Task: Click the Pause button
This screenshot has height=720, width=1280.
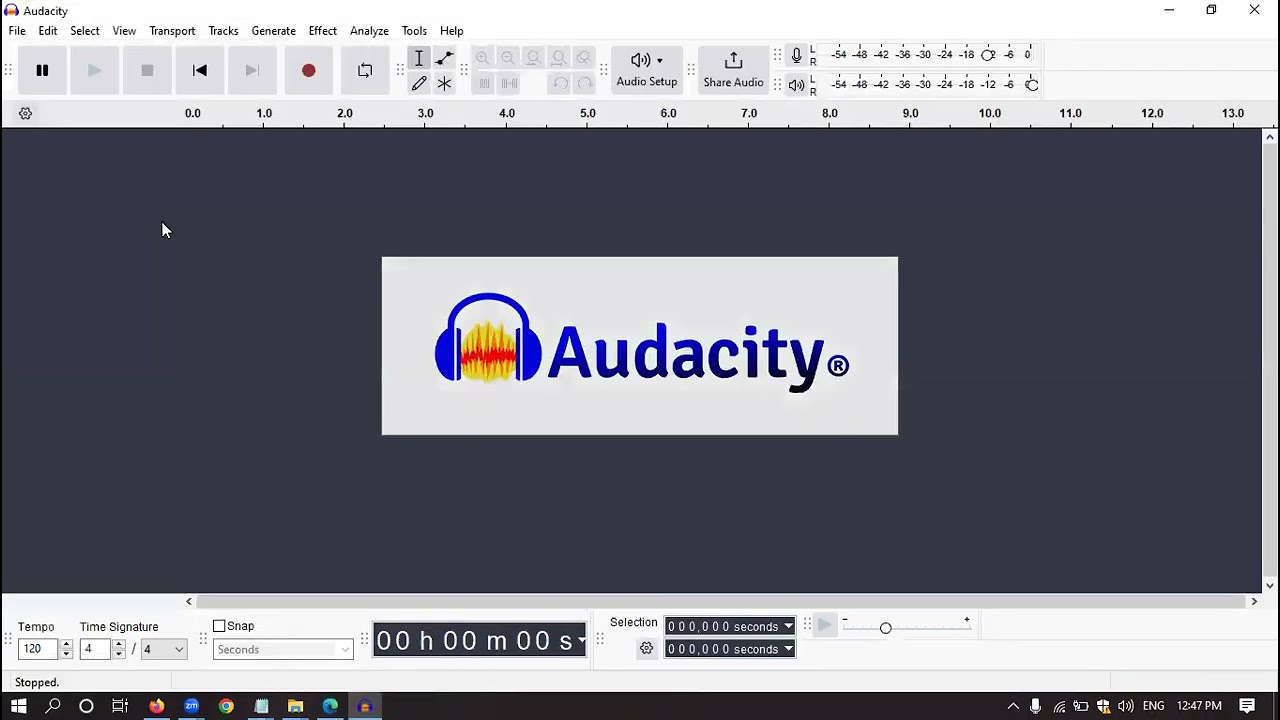Action: (42, 70)
